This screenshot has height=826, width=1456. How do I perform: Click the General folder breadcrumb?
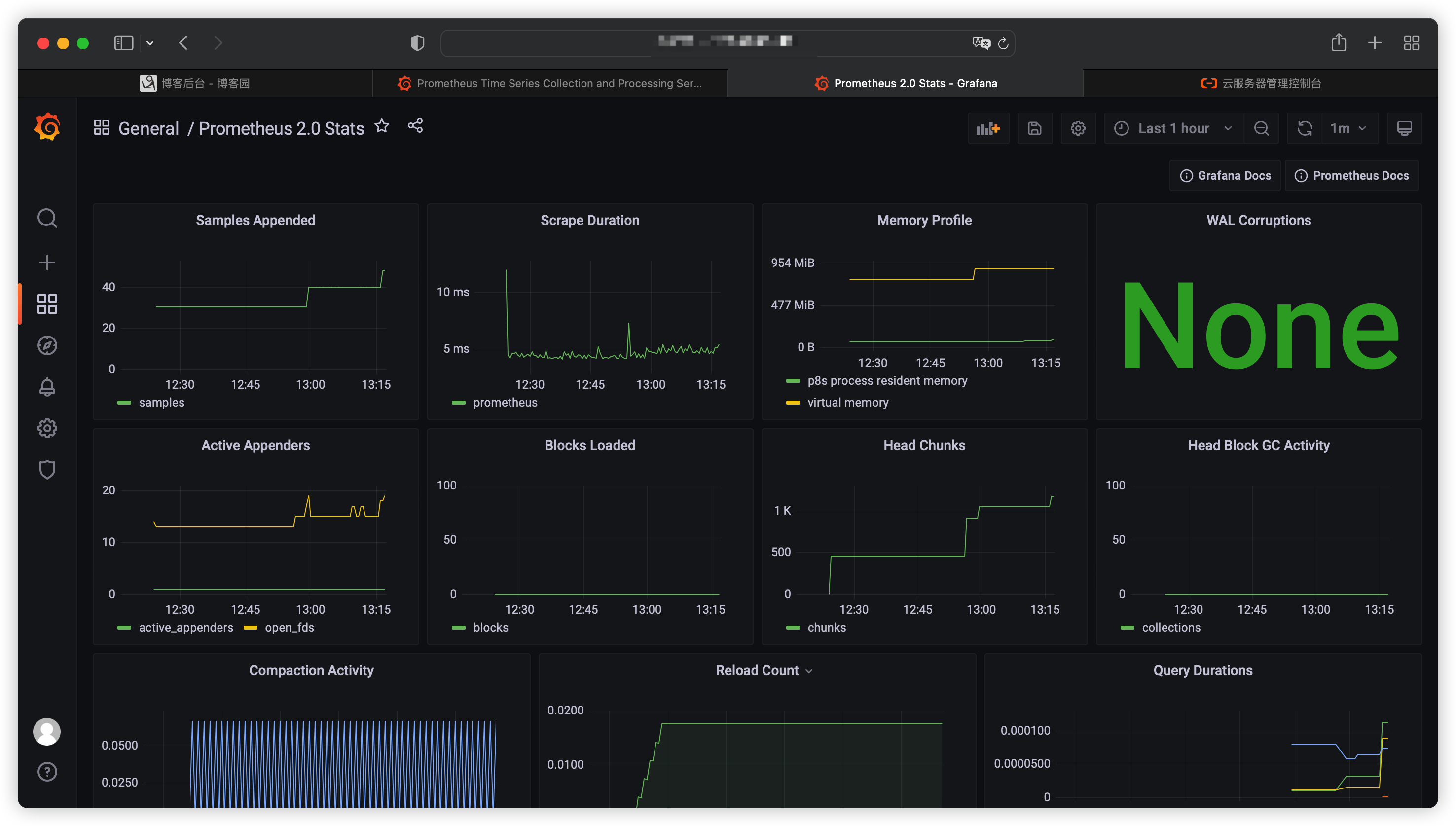click(148, 128)
